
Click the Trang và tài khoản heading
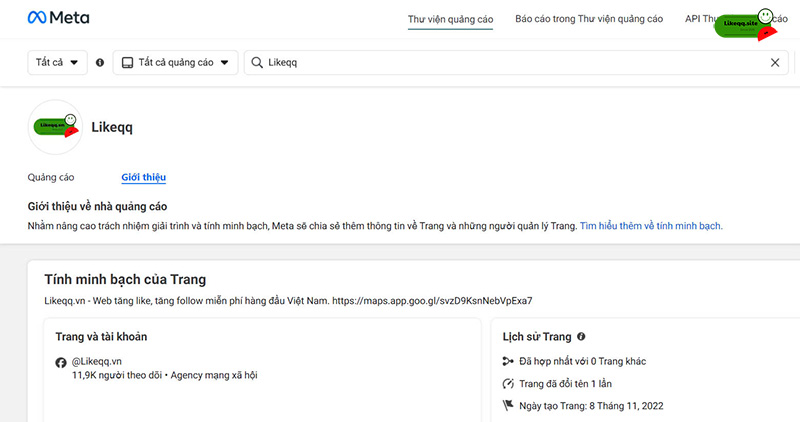101,337
